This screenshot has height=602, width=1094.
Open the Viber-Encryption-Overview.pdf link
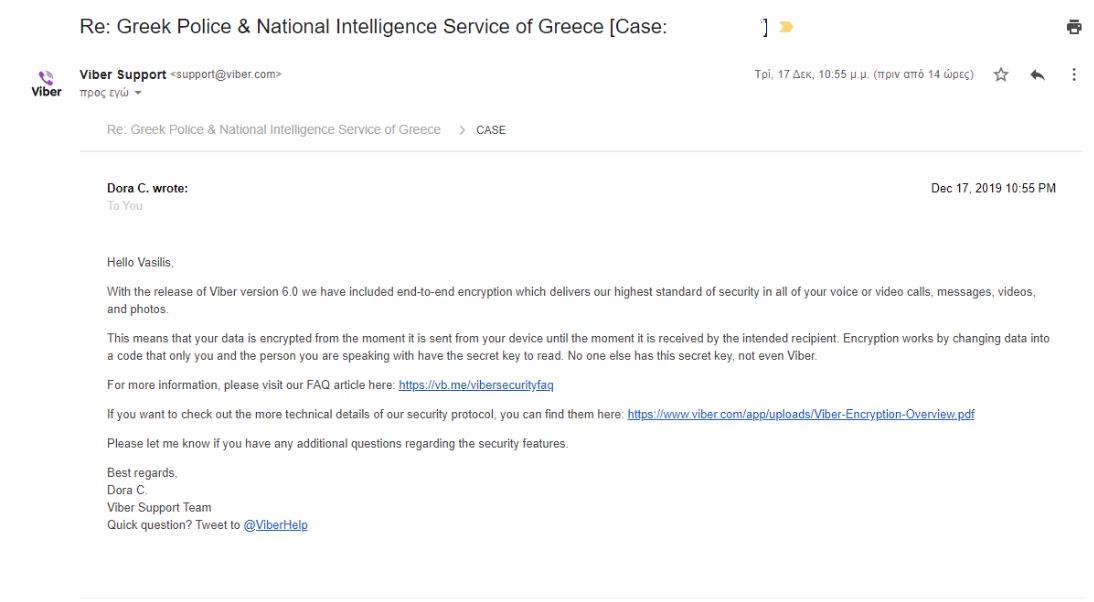click(x=800, y=414)
